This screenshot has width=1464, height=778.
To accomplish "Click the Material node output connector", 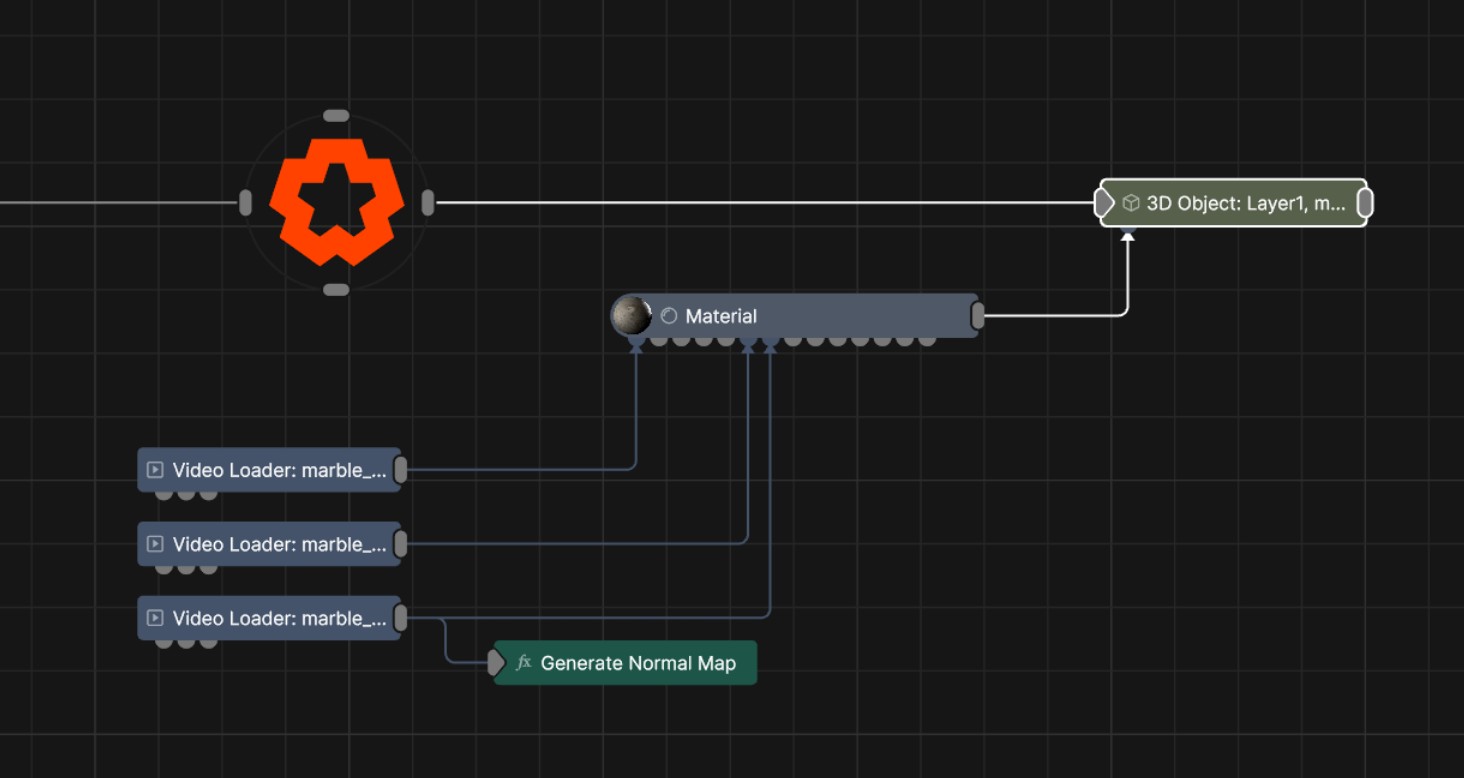I will click(978, 316).
